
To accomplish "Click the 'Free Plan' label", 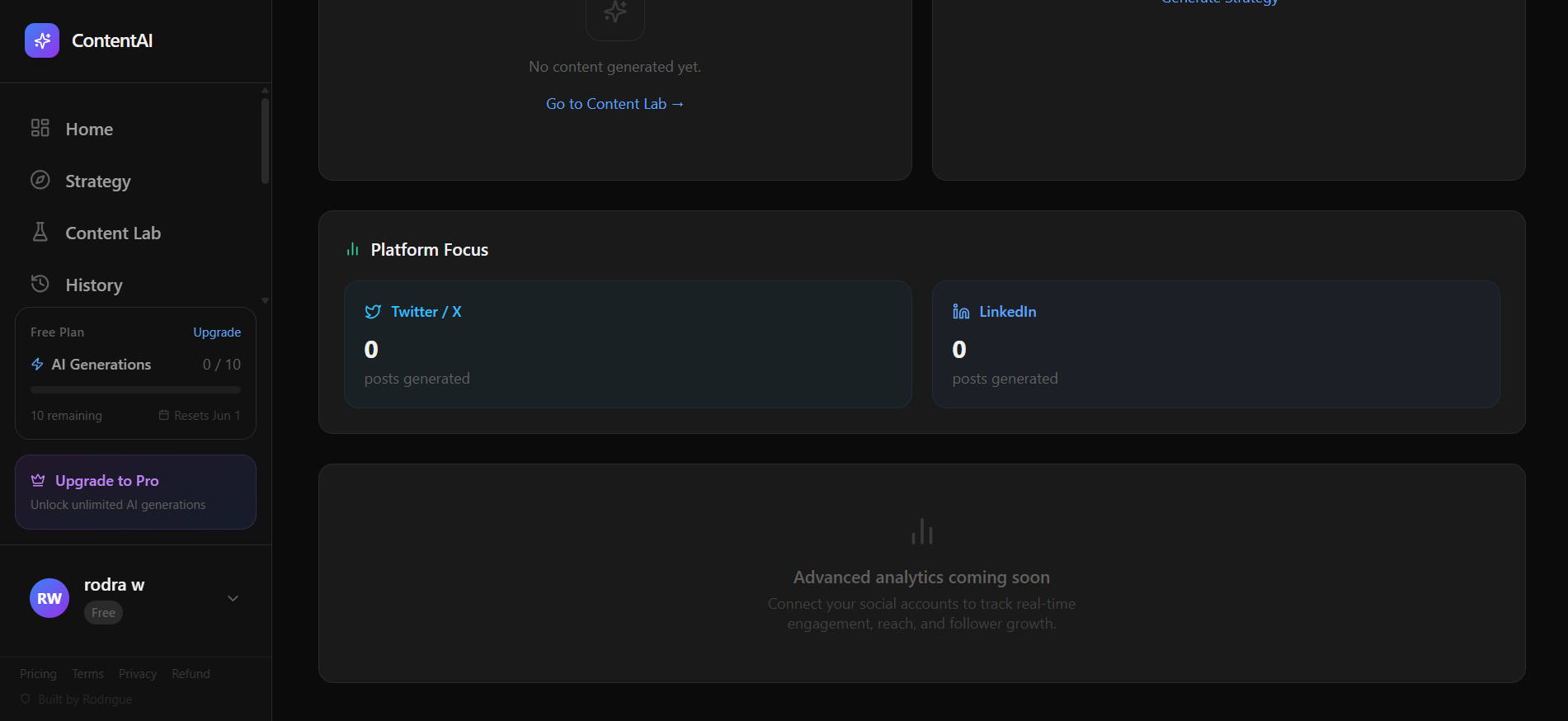I will click(x=57, y=332).
